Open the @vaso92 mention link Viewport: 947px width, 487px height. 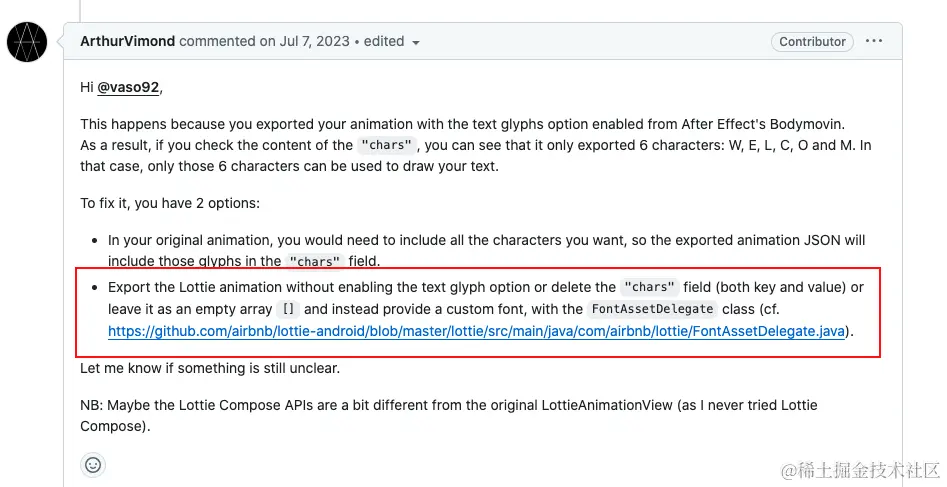[128, 87]
